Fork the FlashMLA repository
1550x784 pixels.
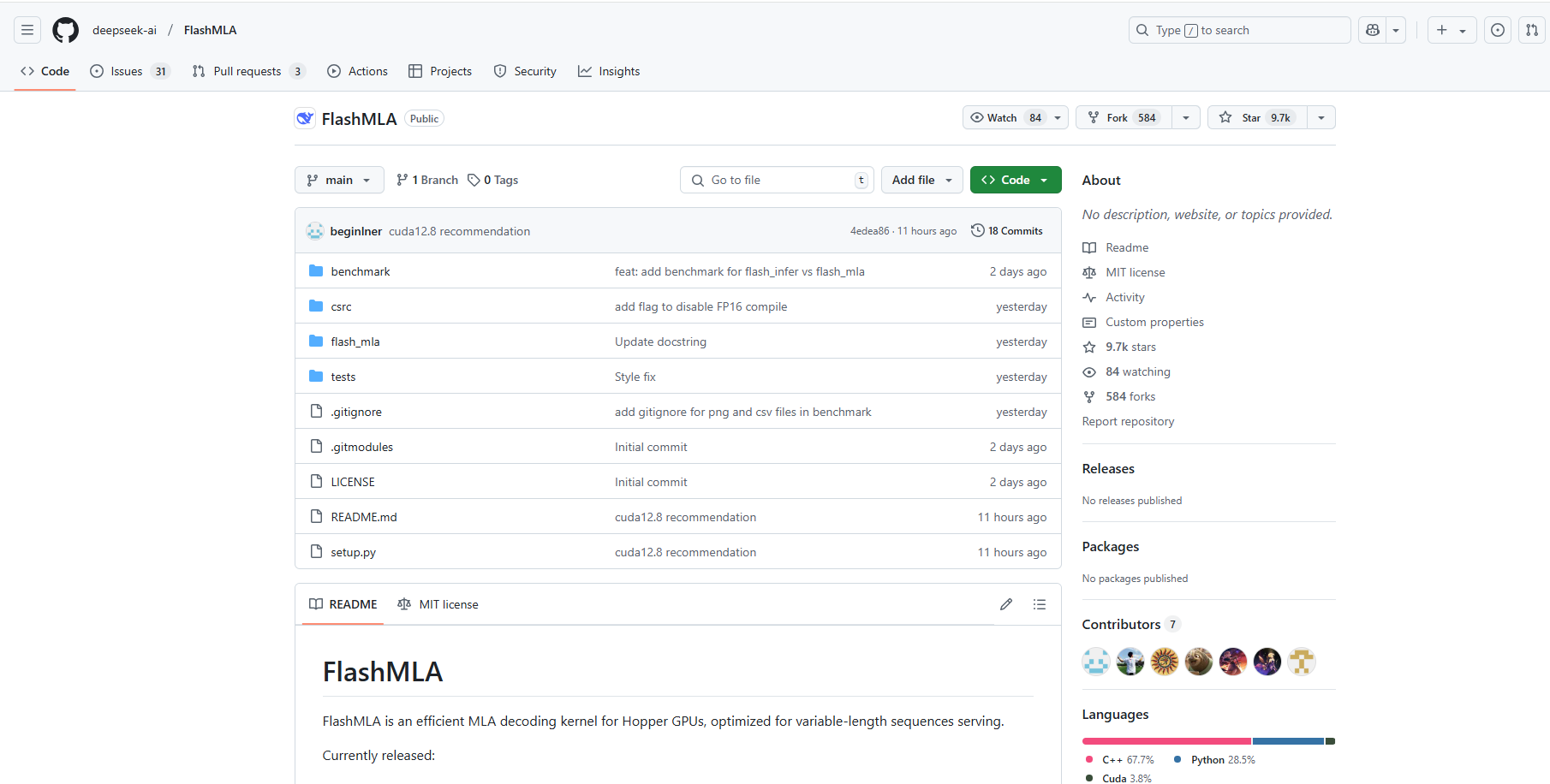[1122, 117]
